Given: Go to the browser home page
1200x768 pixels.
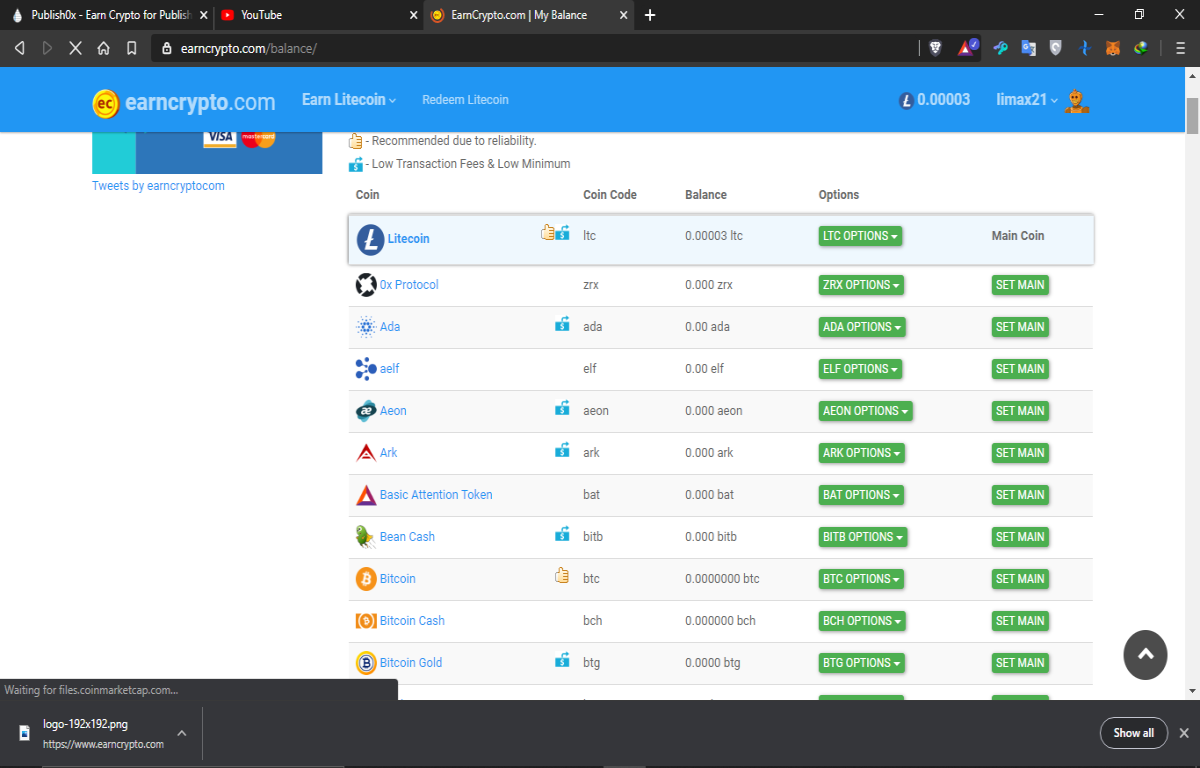Looking at the screenshot, I should point(103,47).
